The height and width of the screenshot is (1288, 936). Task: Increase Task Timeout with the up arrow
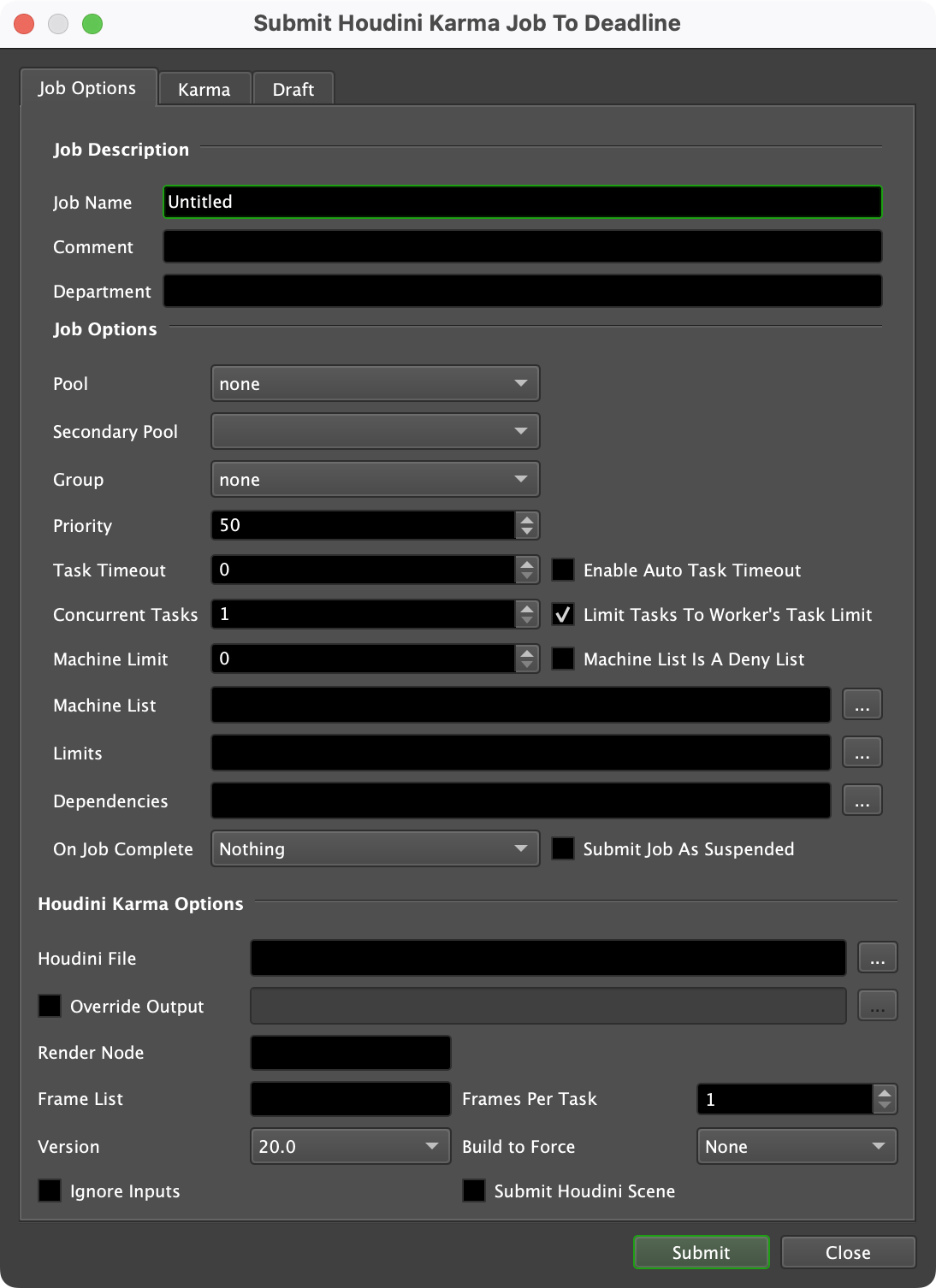[527, 563]
